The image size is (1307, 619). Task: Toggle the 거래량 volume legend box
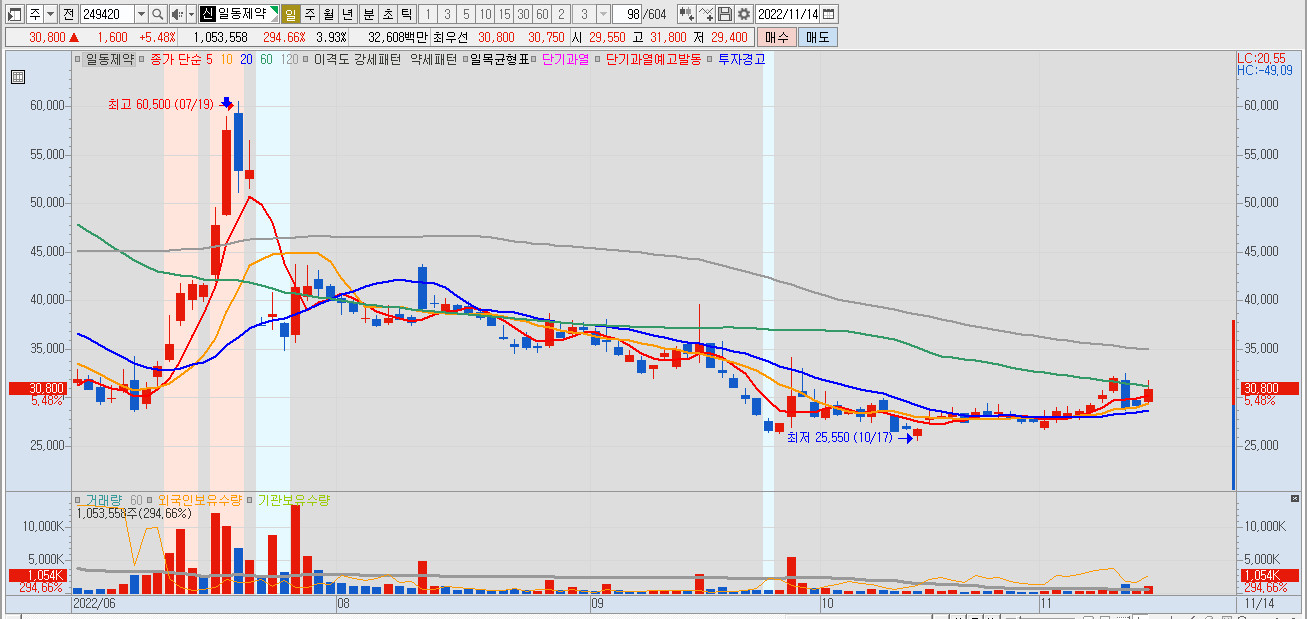pyautogui.click(x=79, y=499)
